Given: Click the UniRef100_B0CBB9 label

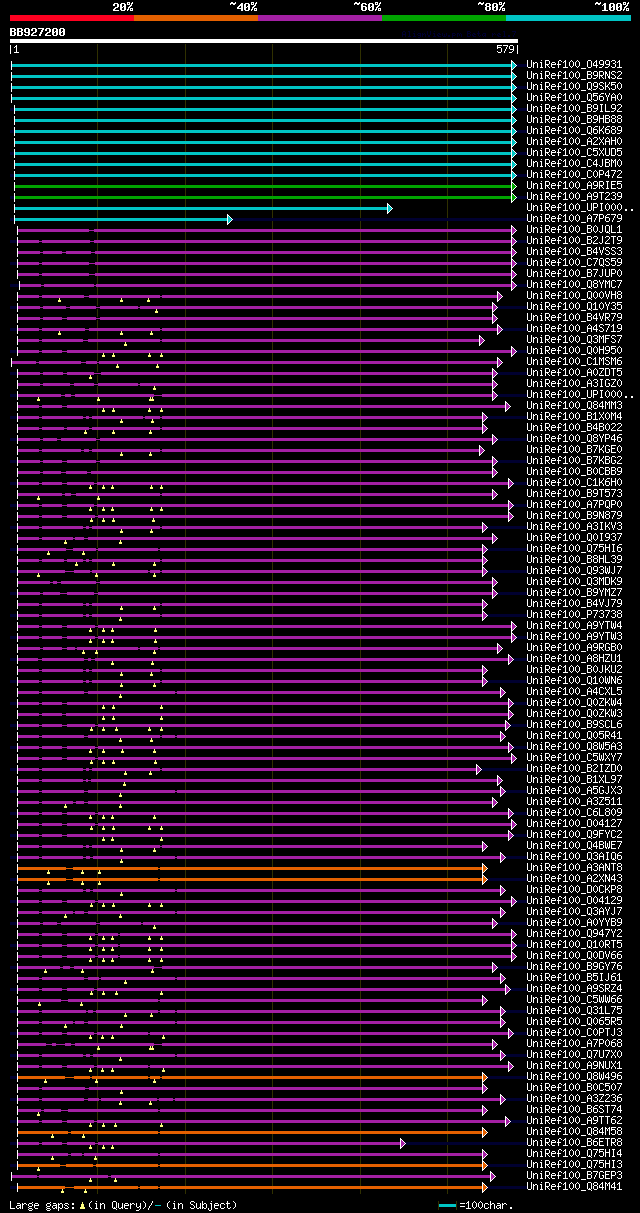Looking at the screenshot, I should point(574,471).
